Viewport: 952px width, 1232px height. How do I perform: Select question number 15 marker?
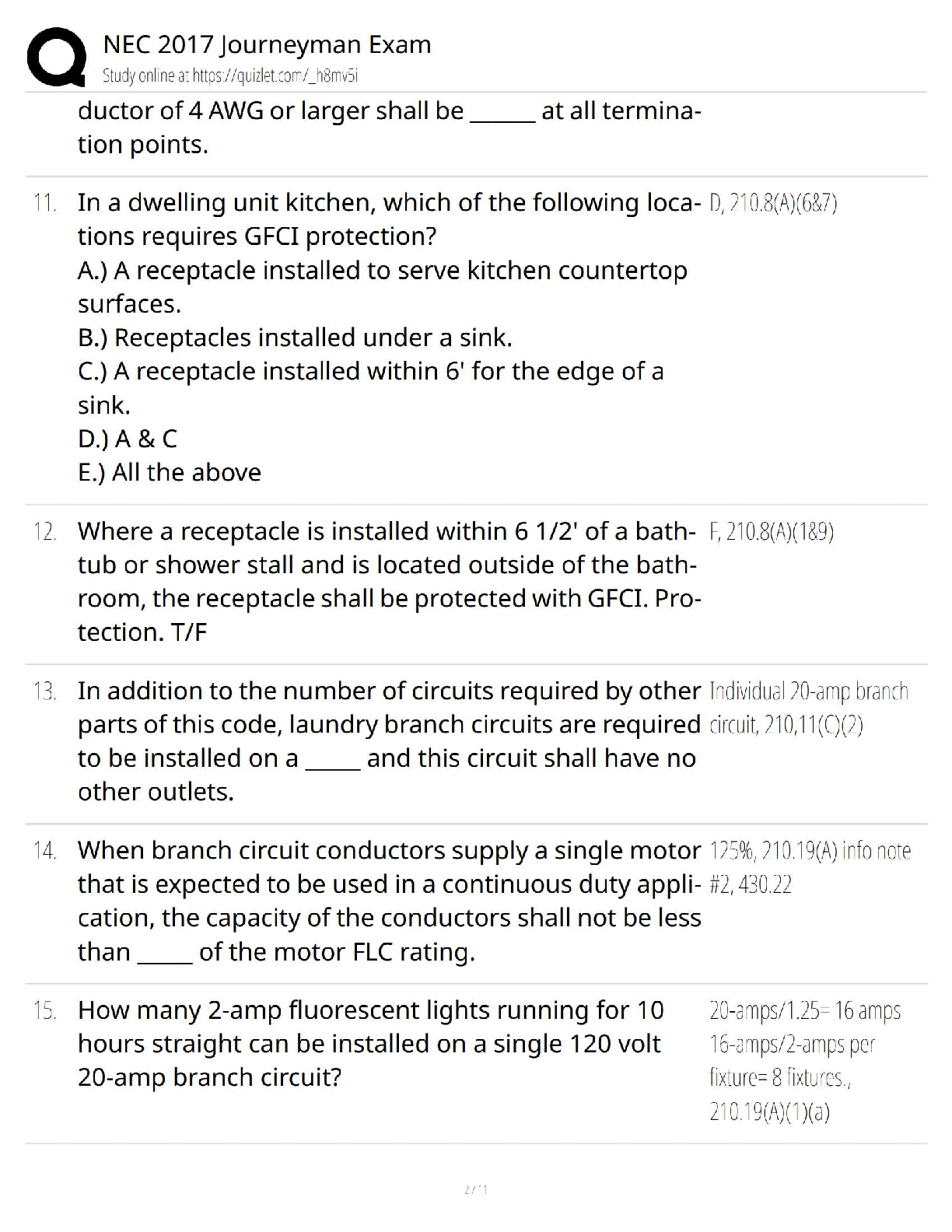point(44,1011)
